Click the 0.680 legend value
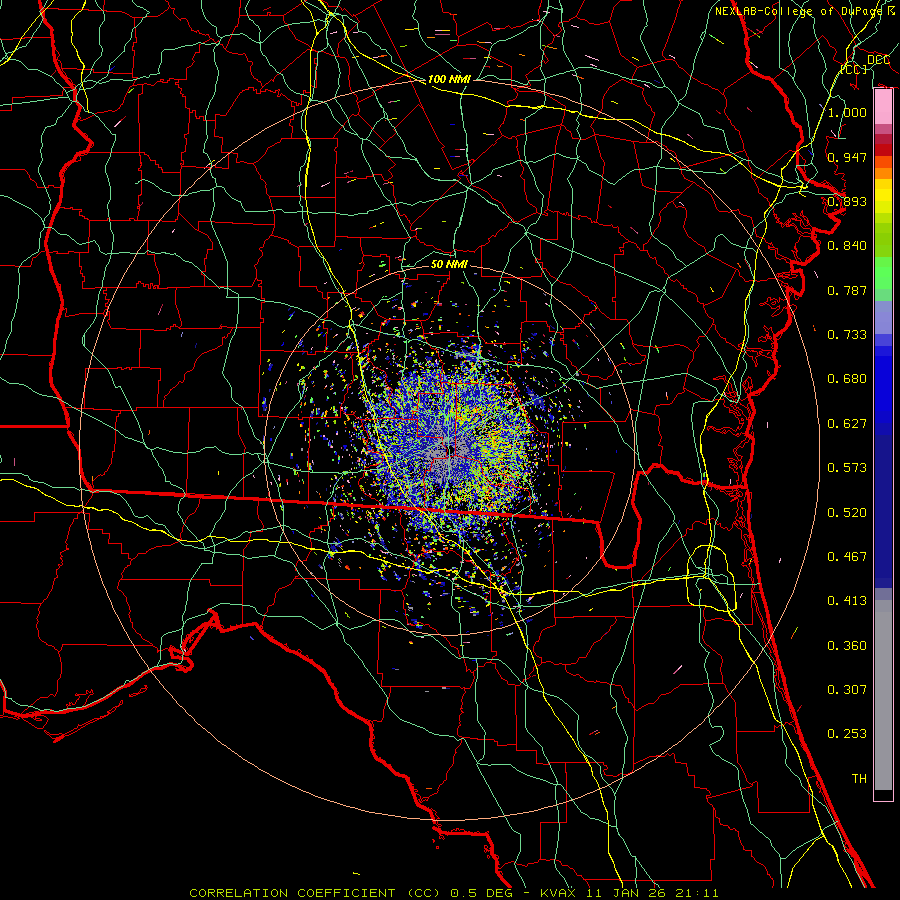Image resolution: width=900 pixels, height=900 pixels. 847,379
